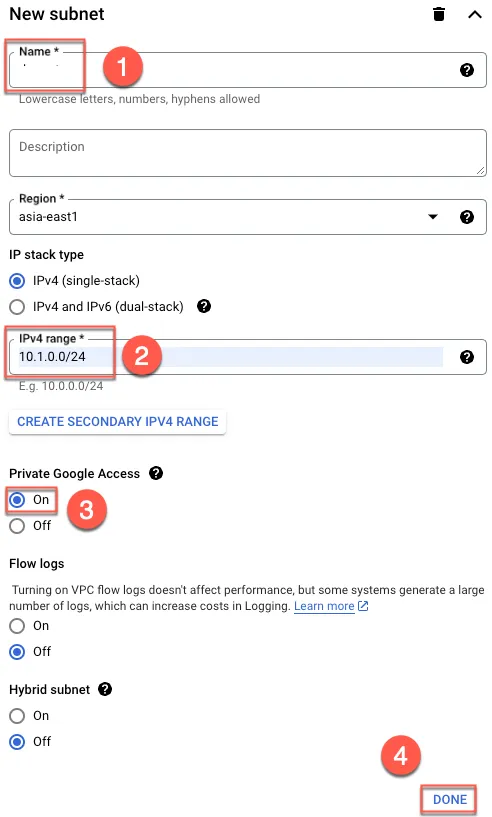
Task: Click the DONE button
Action: [450, 799]
